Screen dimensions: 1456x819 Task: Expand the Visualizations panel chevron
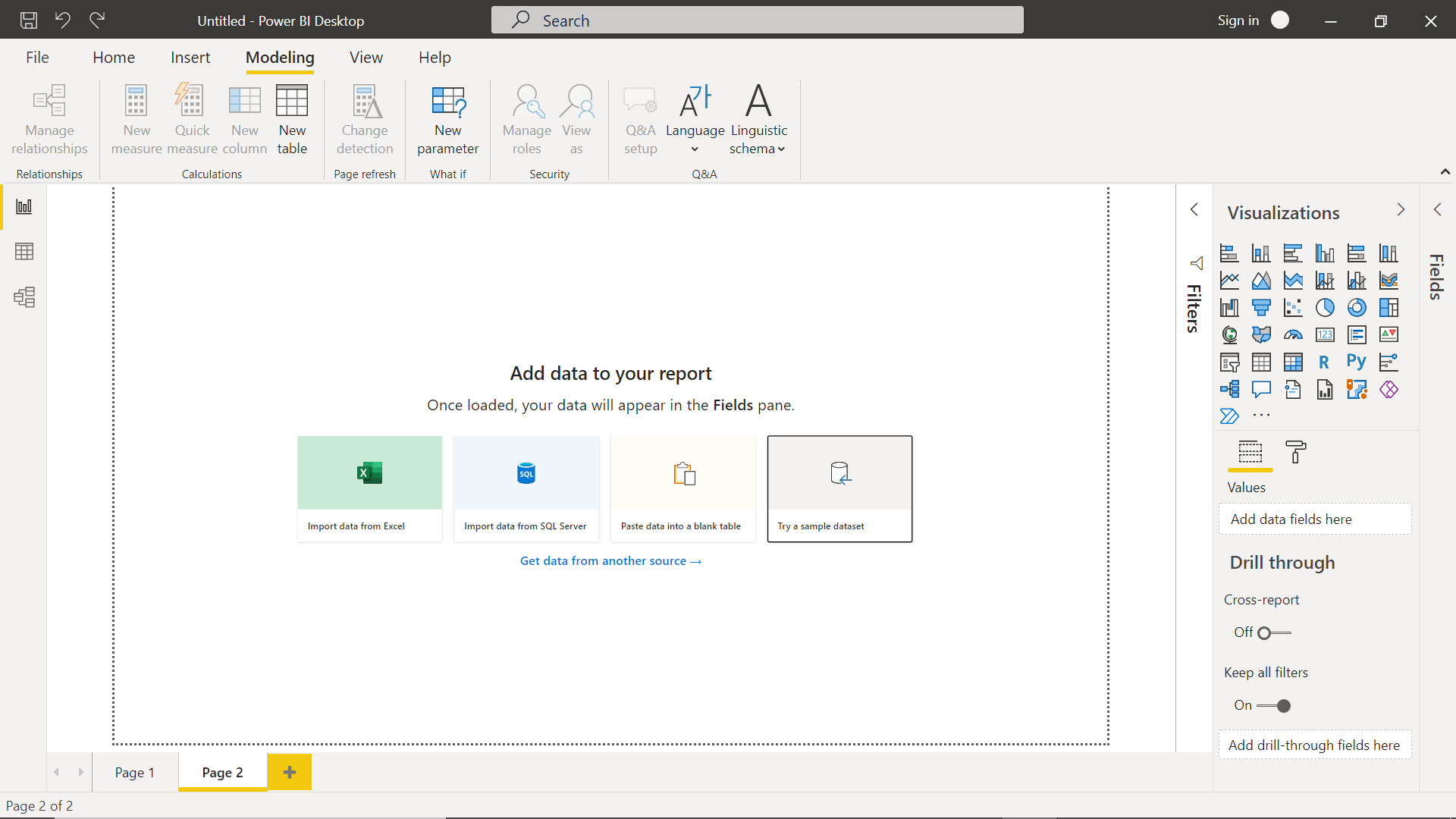tap(1400, 208)
